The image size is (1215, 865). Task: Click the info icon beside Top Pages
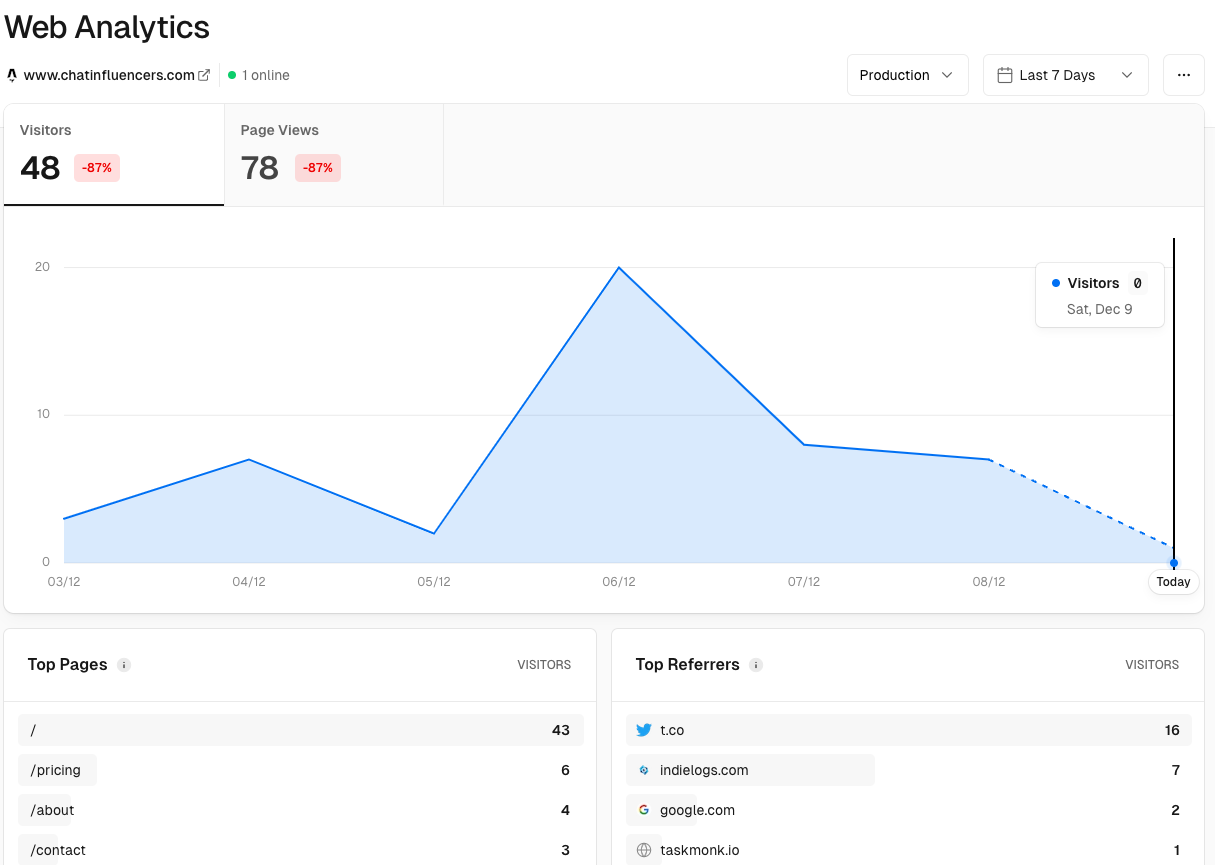coord(124,665)
